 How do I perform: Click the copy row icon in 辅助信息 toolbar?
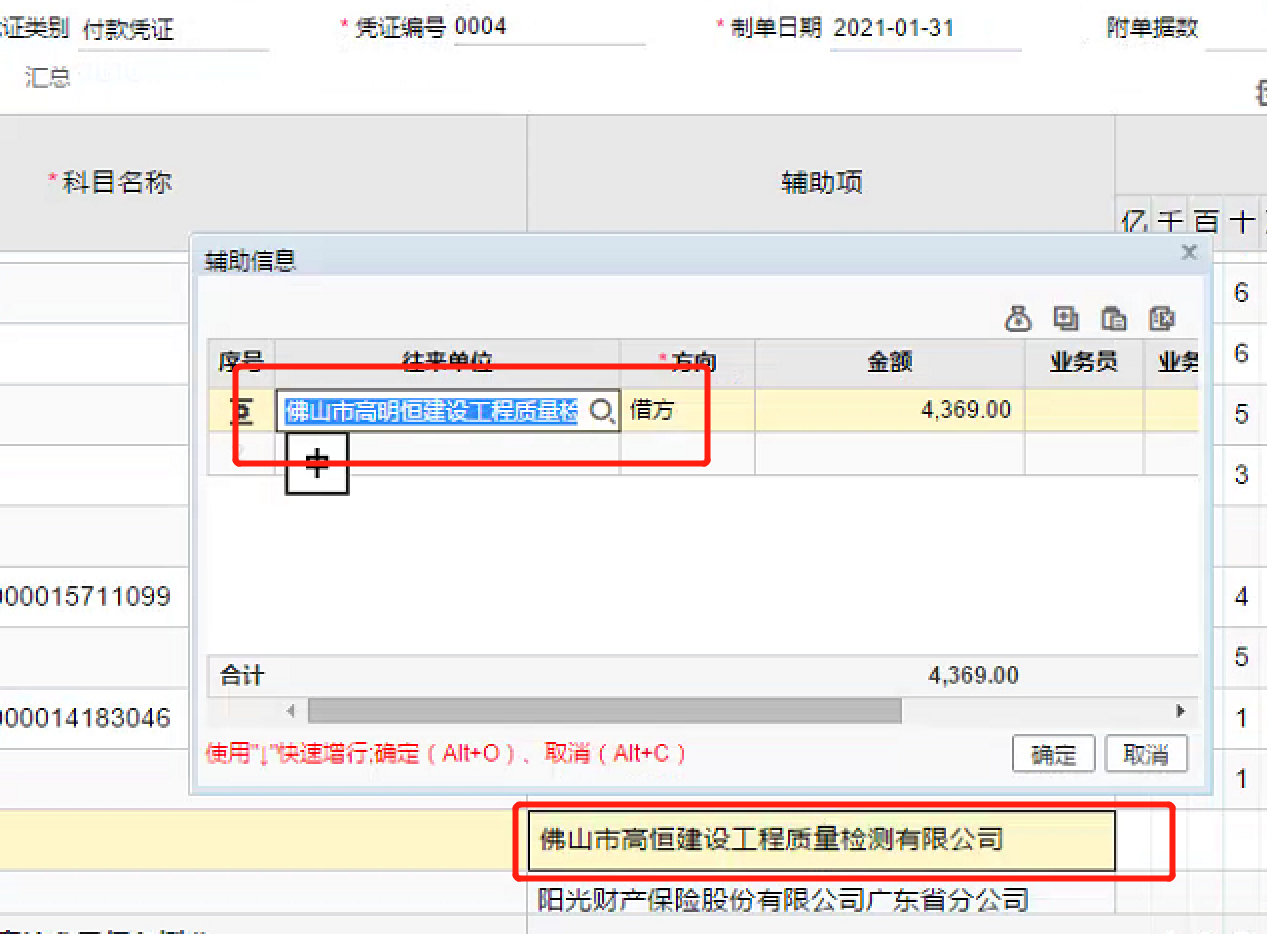coord(1066,319)
